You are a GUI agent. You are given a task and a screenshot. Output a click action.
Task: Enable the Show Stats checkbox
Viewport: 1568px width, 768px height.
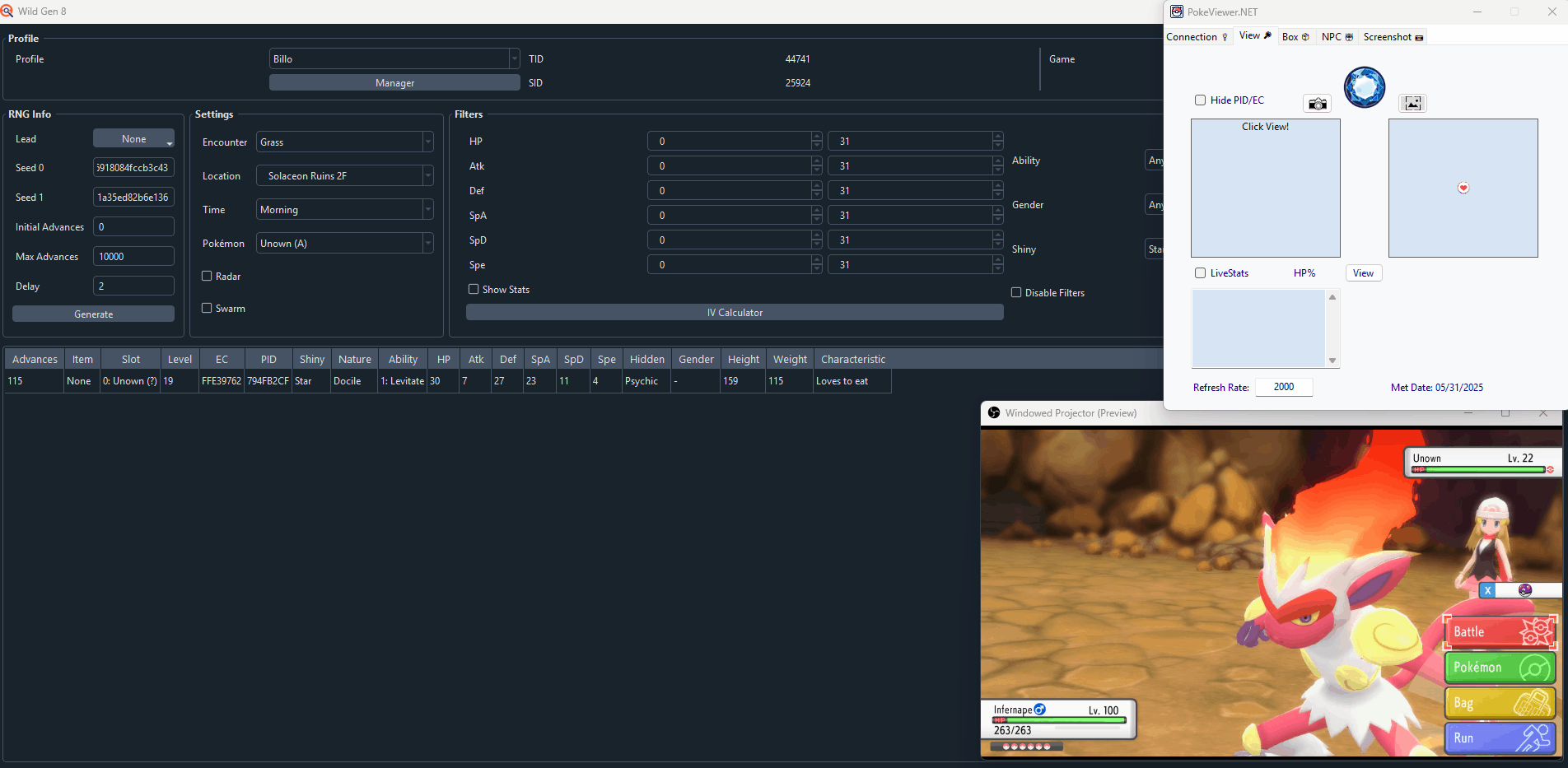coord(474,290)
